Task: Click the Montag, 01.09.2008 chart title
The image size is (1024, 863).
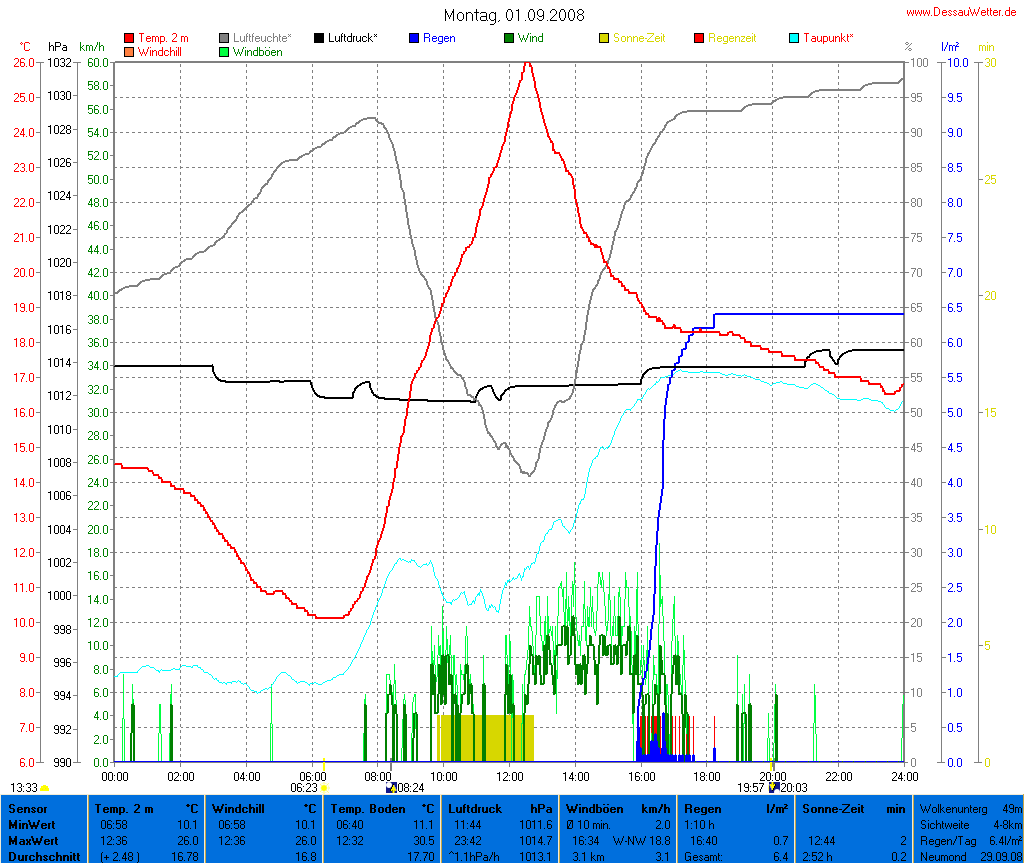Action: click(514, 15)
